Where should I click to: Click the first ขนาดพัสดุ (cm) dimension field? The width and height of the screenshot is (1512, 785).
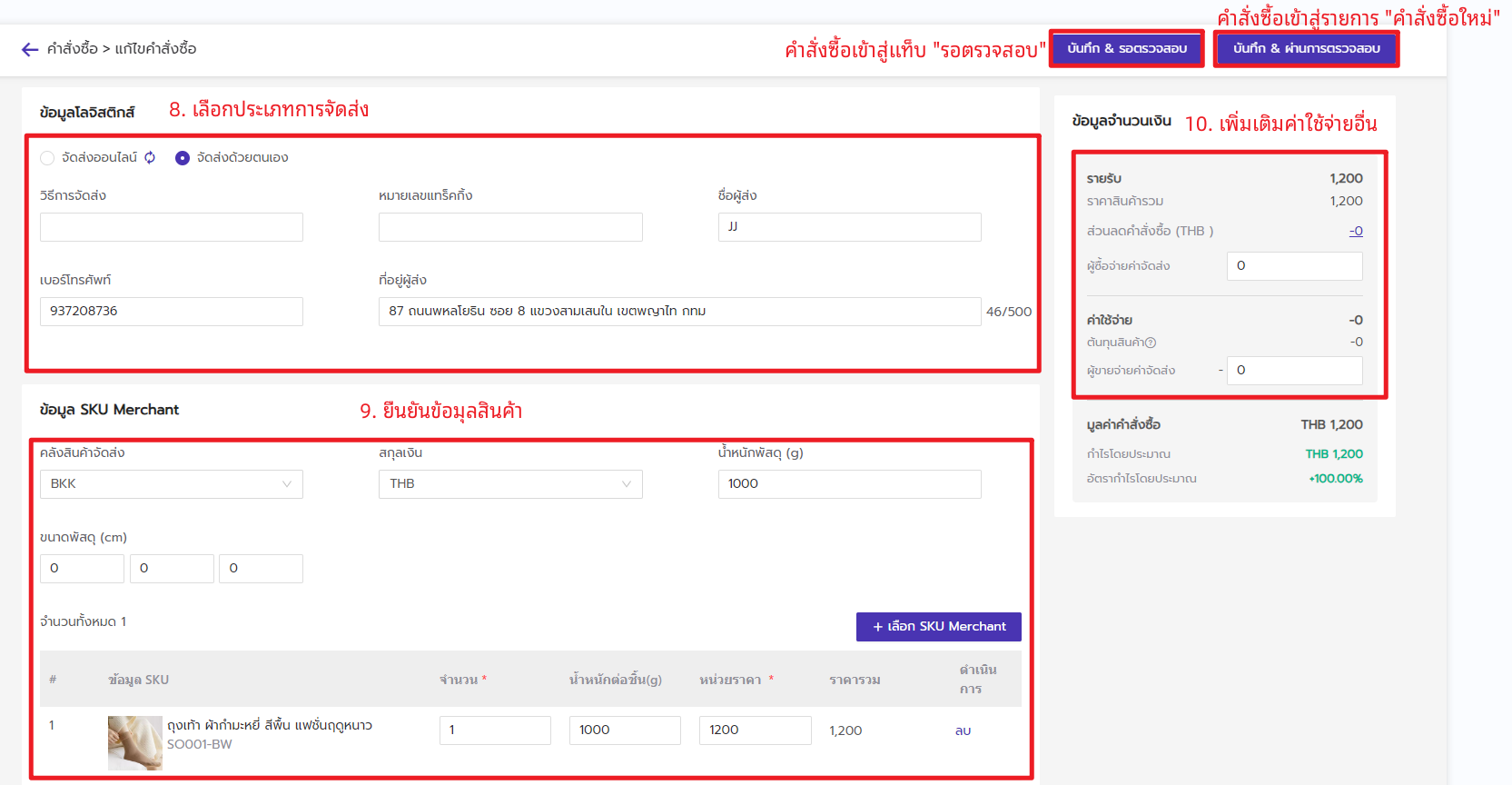click(82, 569)
